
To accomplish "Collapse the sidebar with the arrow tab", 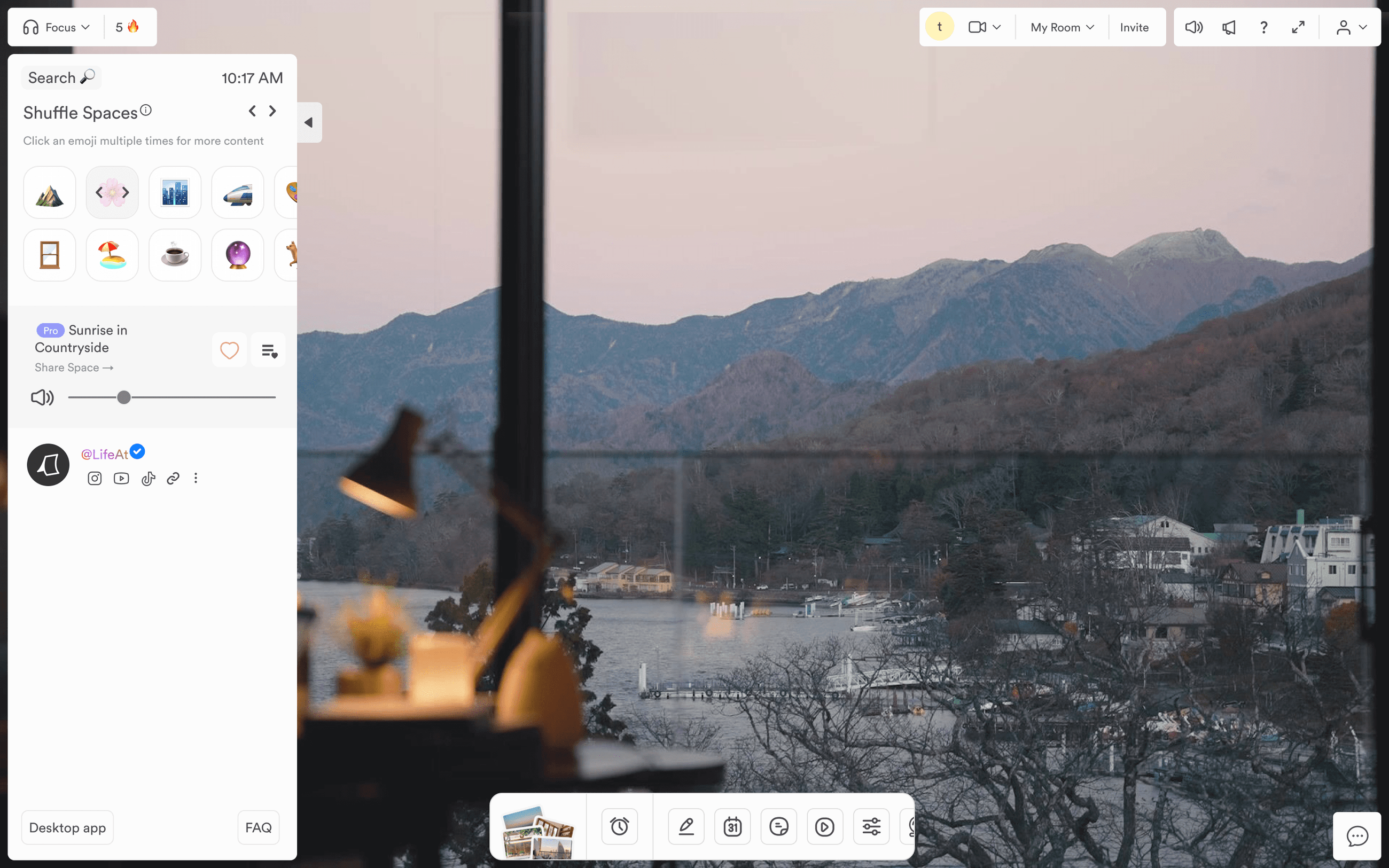I will 308,122.
